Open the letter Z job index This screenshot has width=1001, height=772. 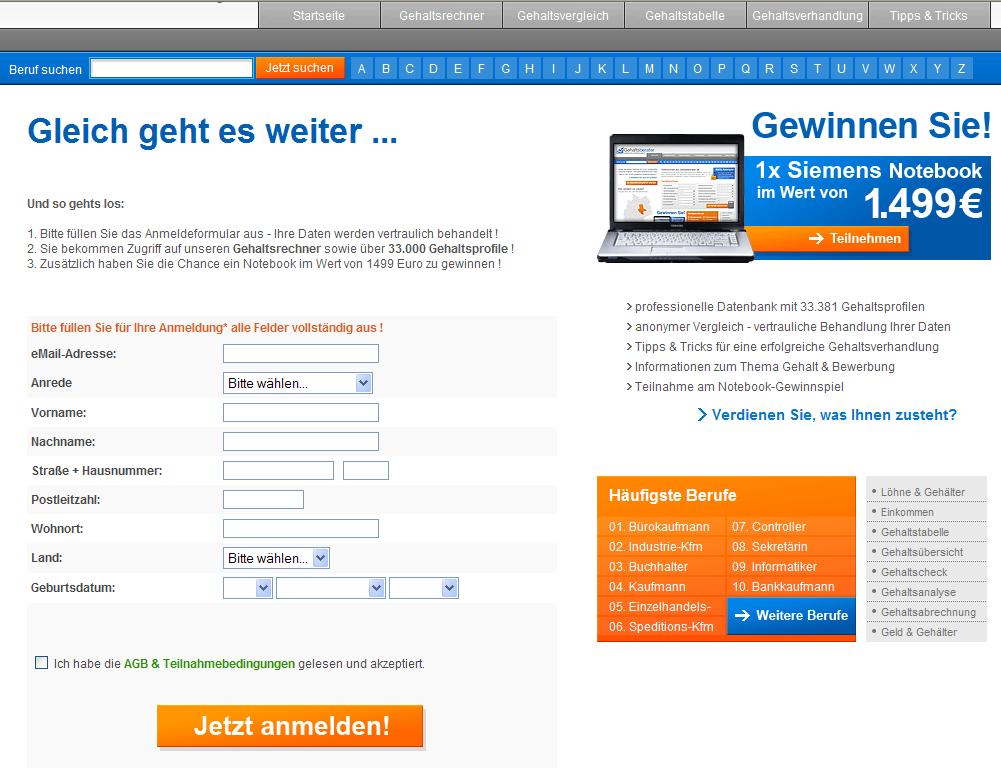[961, 69]
